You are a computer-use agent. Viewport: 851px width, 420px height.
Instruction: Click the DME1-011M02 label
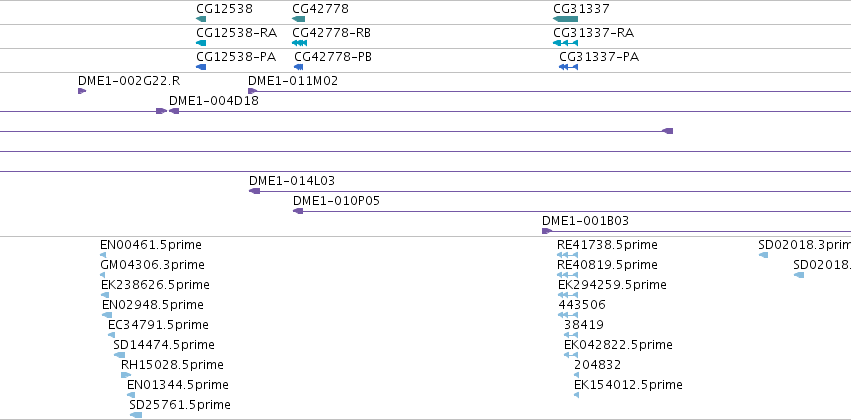293,81
